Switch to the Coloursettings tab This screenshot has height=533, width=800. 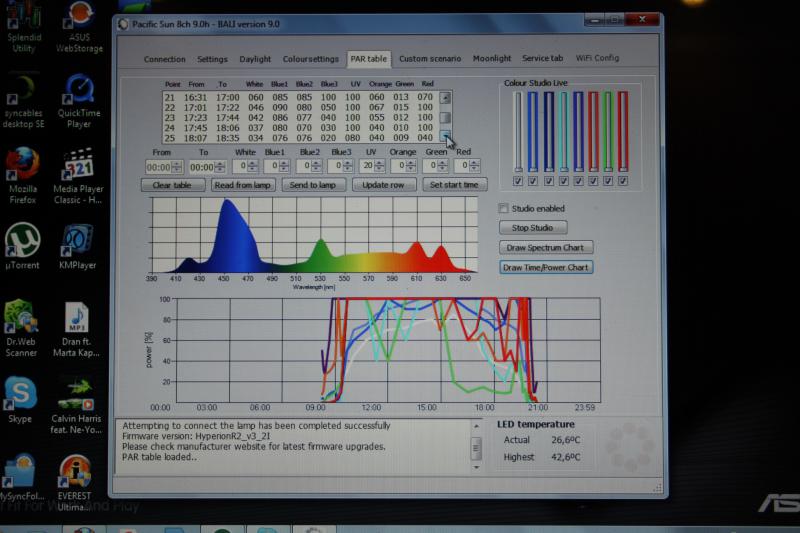click(310, 59)
